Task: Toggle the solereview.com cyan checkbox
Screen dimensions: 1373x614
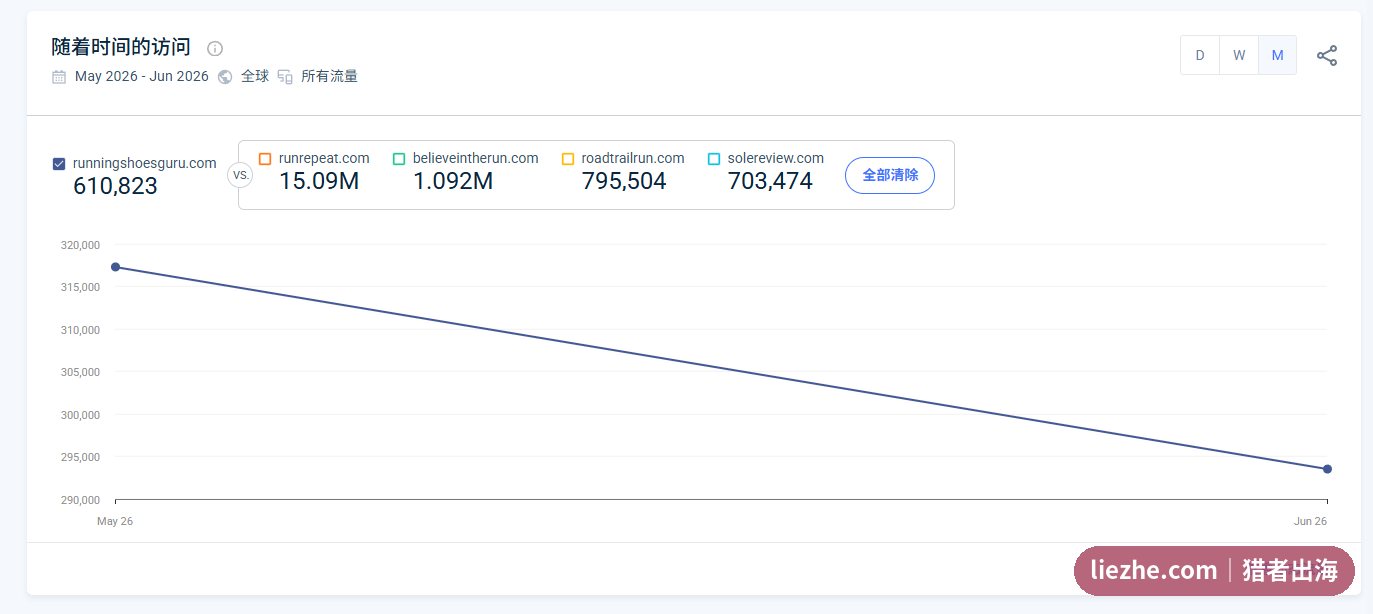Action: (714, 159)
